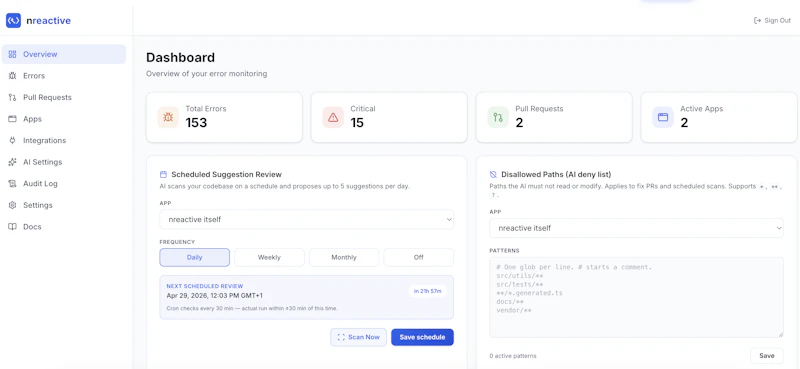800x369 pixels.
Task: Click the calendar icon beside Scheduled Suggestion Review
Action: pyautogui.click(x=163, y=174)
